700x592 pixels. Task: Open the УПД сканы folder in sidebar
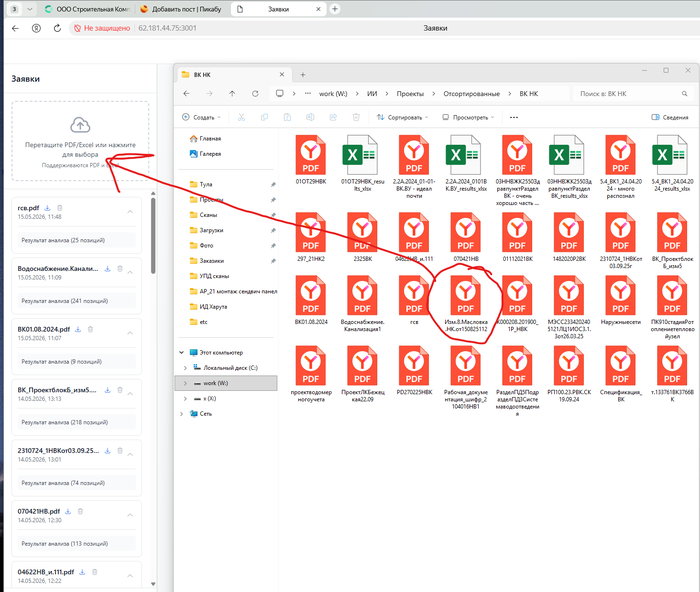click(209, 276)
